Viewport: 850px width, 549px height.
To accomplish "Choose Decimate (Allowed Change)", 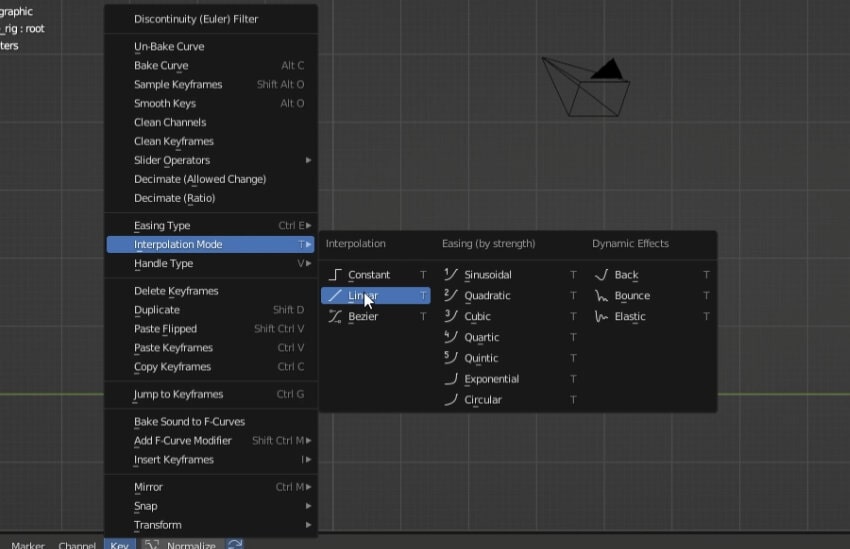I will point(211,179).
